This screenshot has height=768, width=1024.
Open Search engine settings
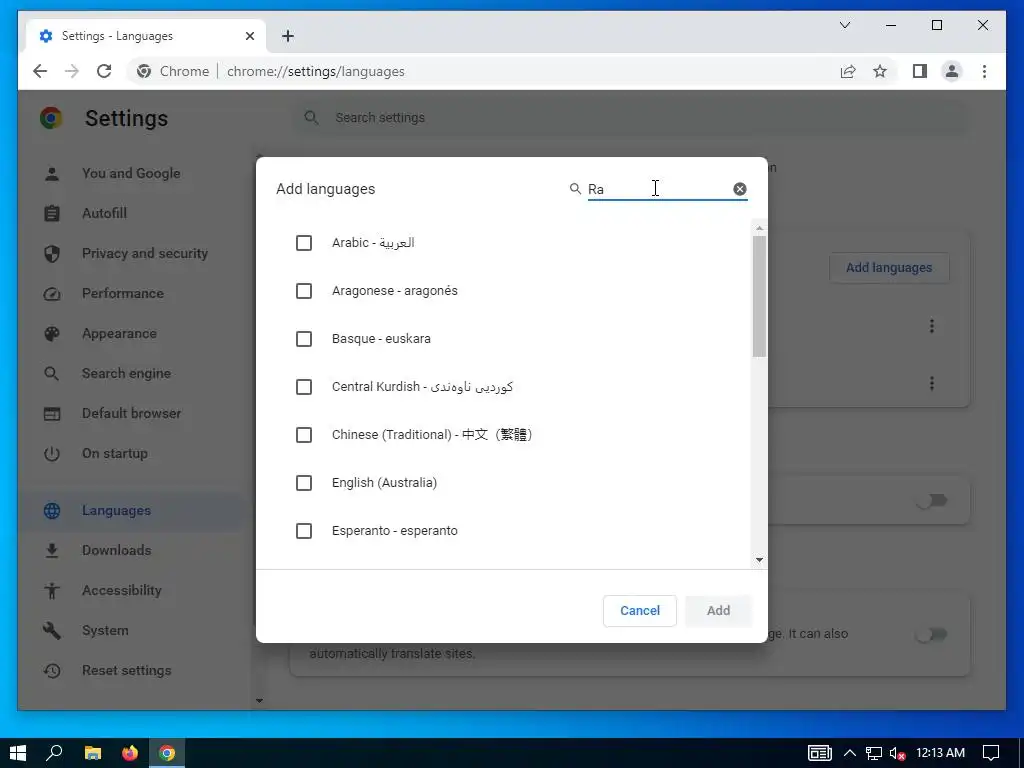pos(126,374)
